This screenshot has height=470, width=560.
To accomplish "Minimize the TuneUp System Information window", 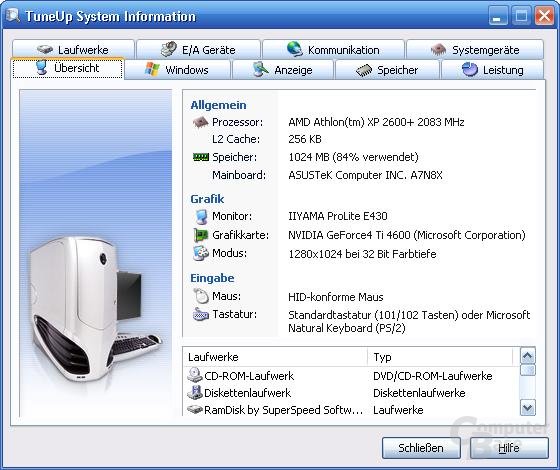I will (498, 16).
